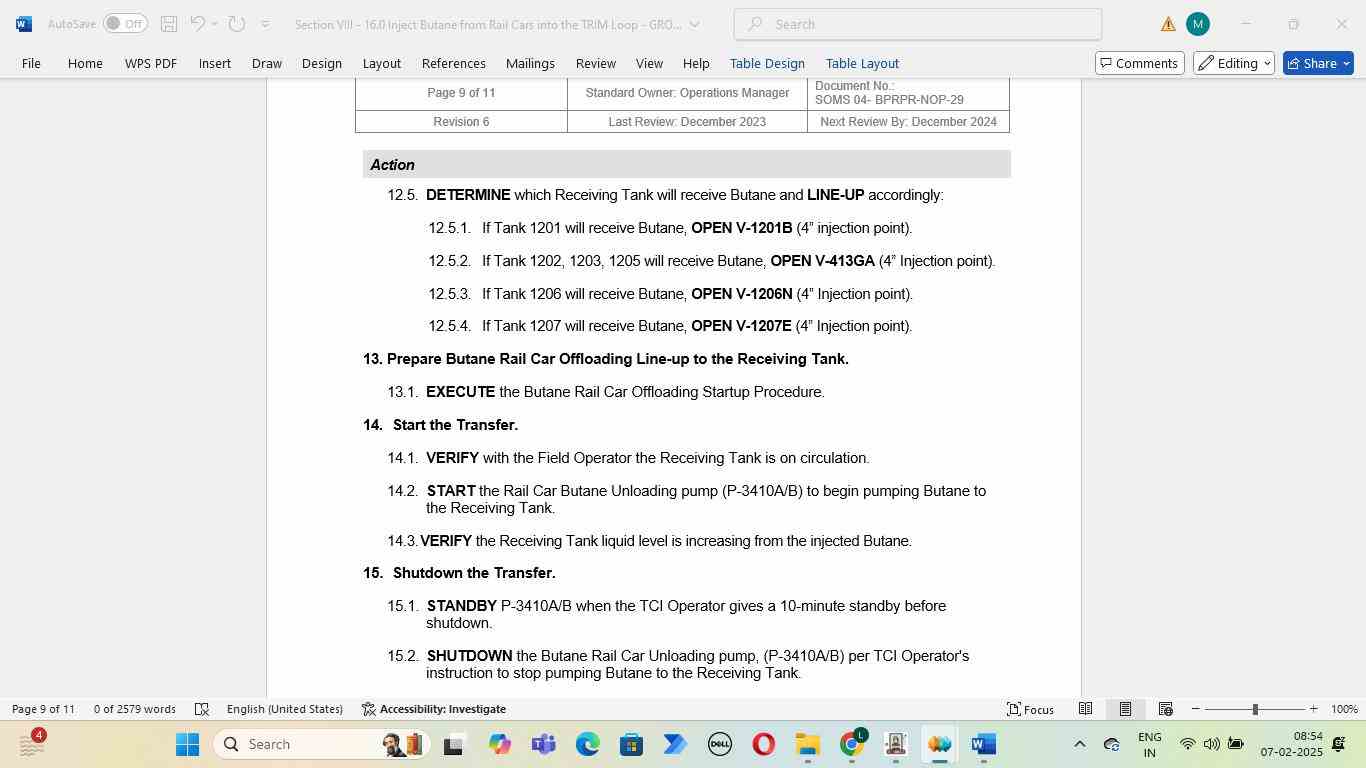Image resolution: width=1366 pixels, height=768 pixels.
Task: Open Microsoft Store from taskbar
Action: (x=631, y=744)
